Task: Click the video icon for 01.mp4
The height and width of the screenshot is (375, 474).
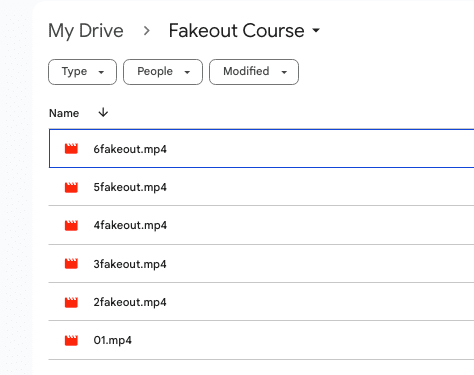Action: click(x=71, y=340)
